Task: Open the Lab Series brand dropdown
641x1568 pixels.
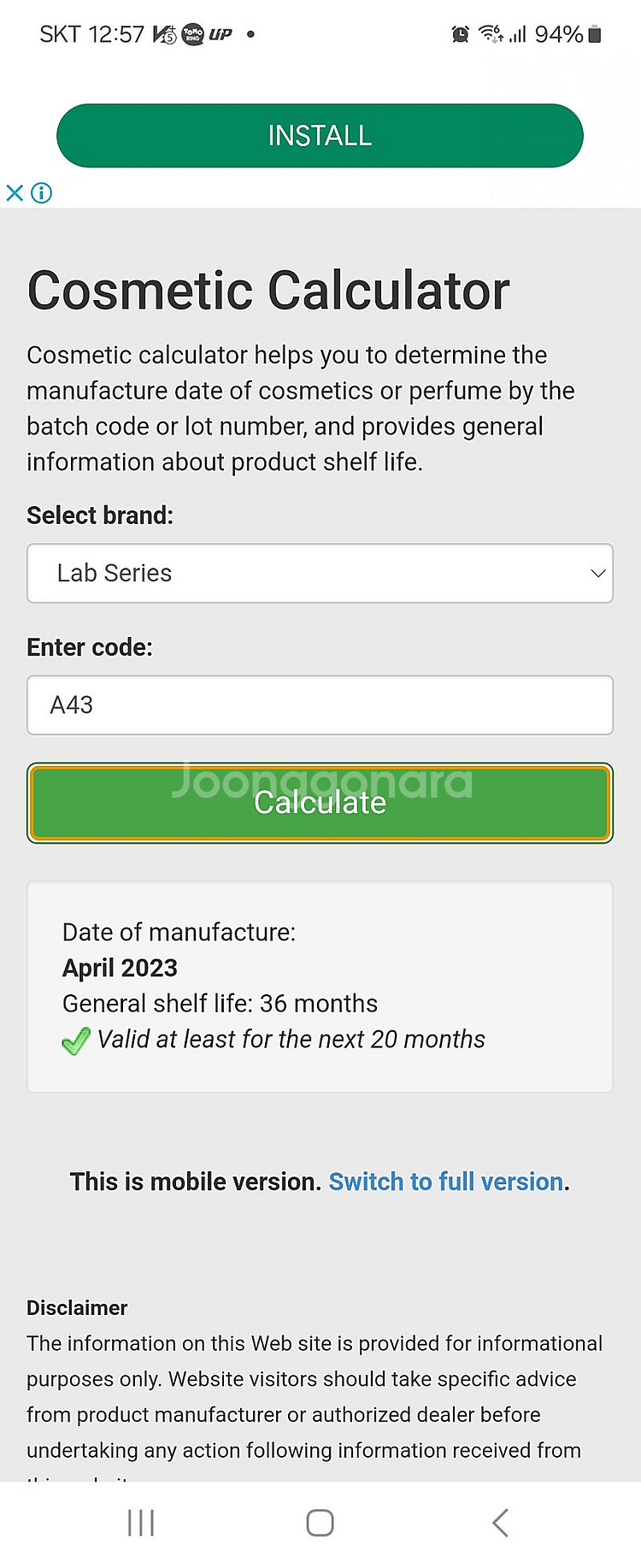Action: click(320, 573)
